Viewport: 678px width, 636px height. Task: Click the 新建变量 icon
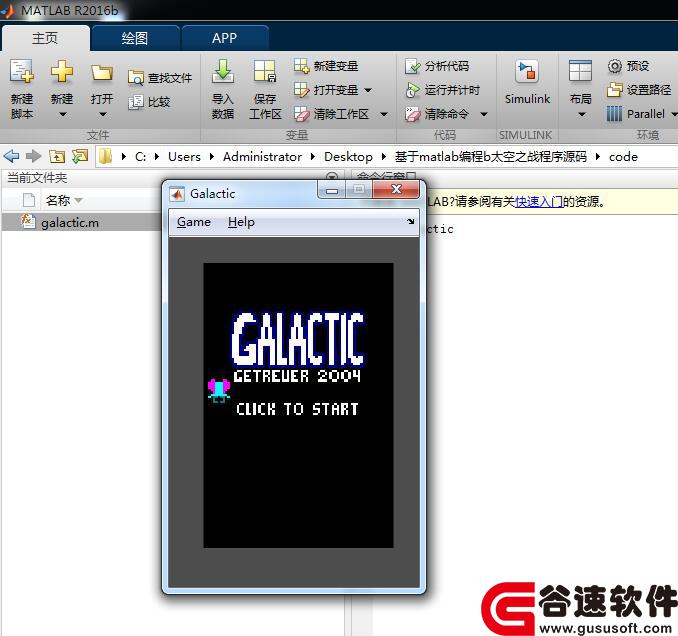(301, 66)
